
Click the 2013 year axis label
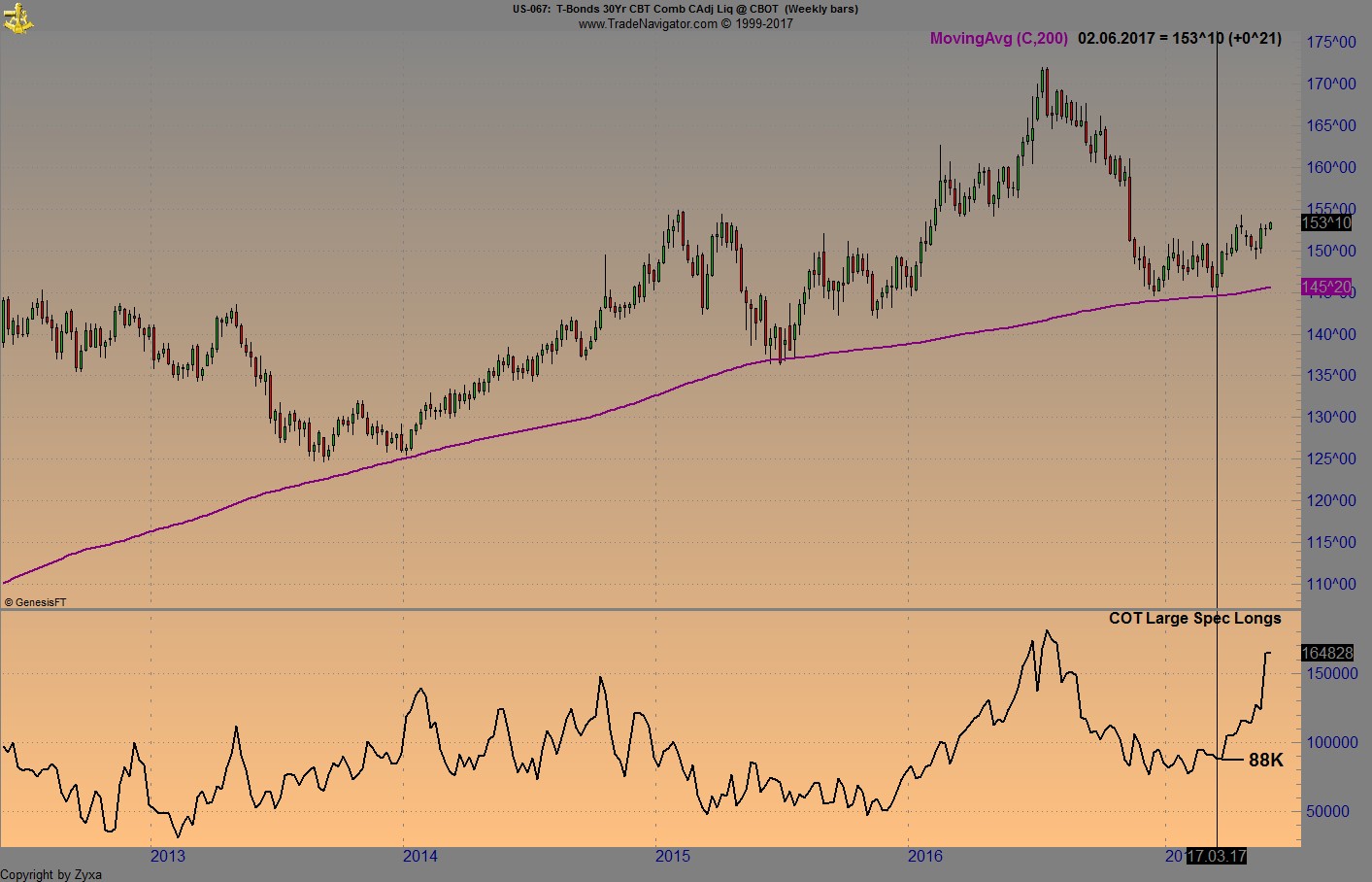(x=167, y=857)
